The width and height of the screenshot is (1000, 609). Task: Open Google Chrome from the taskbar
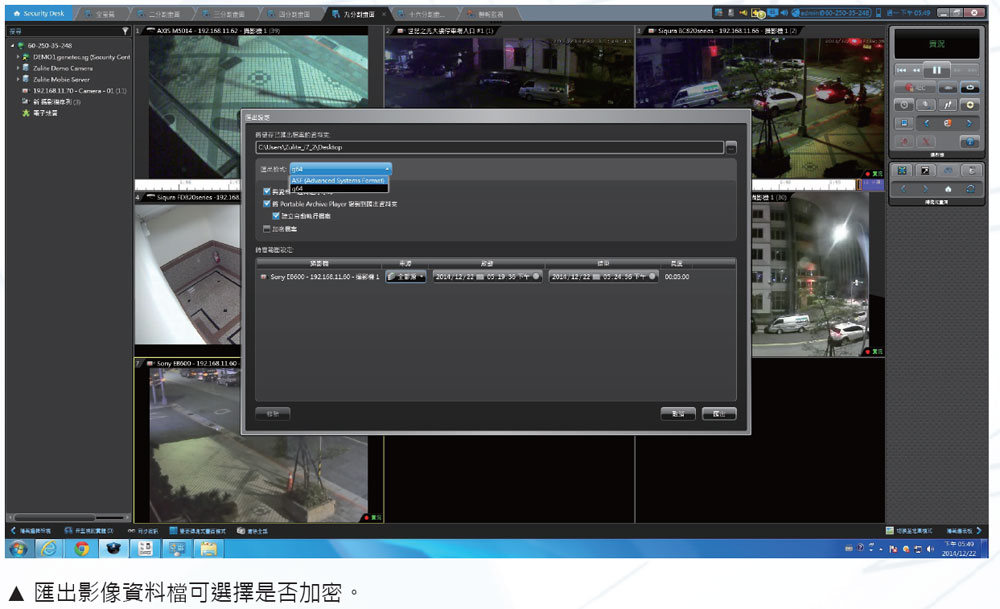pos(81,548)
